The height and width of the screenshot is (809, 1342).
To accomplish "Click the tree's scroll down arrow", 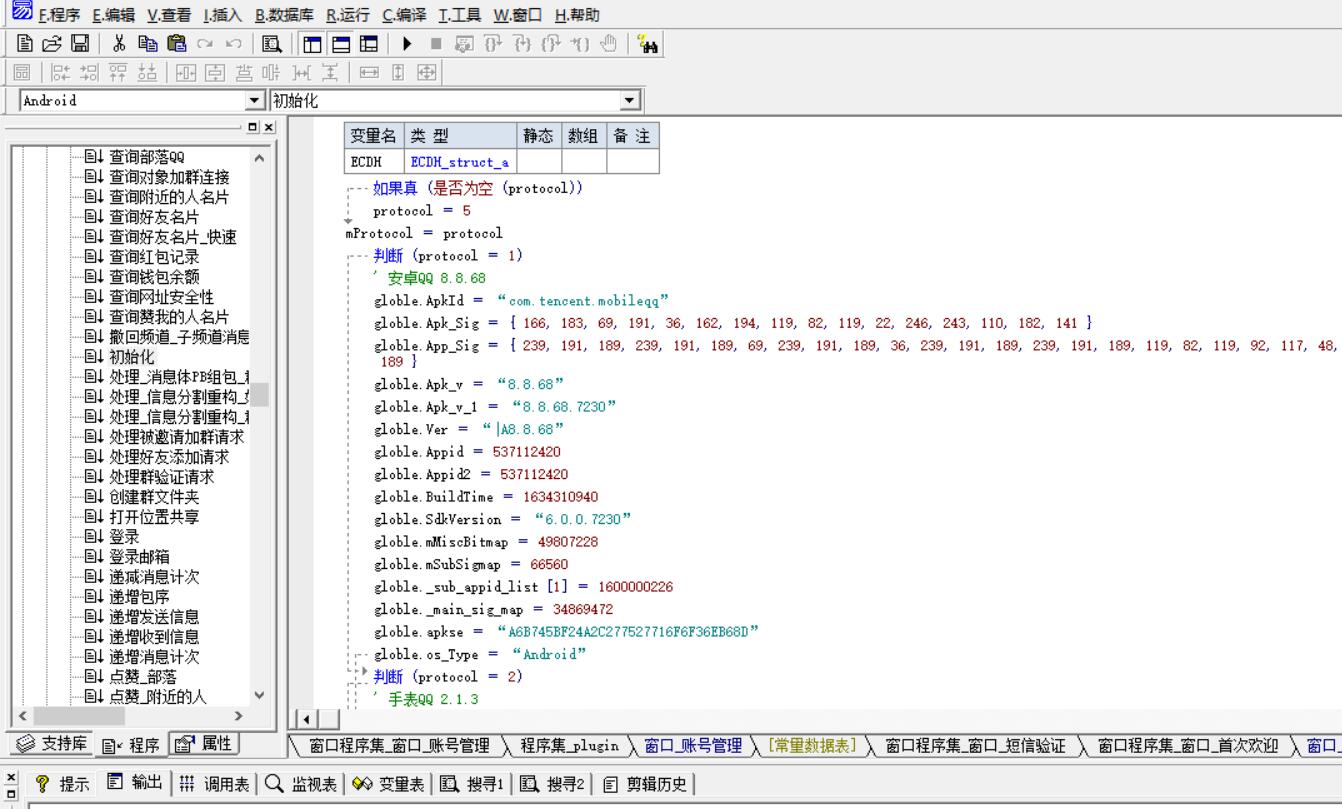I will tap(260, 696).
